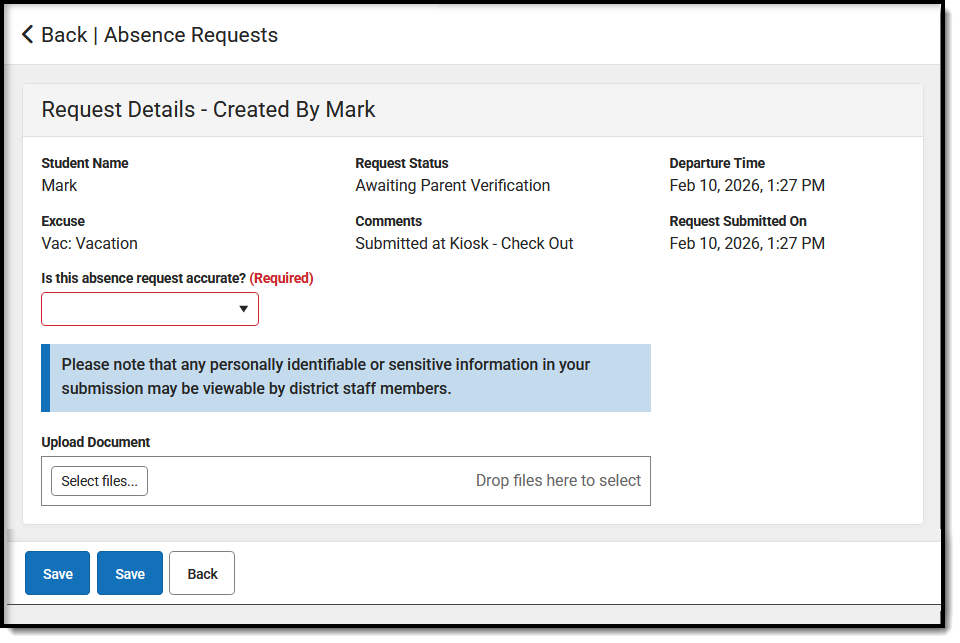Screen dimensions: 960x643
Task: Click the Request Submitted On date
Action: tap(747, 243)
